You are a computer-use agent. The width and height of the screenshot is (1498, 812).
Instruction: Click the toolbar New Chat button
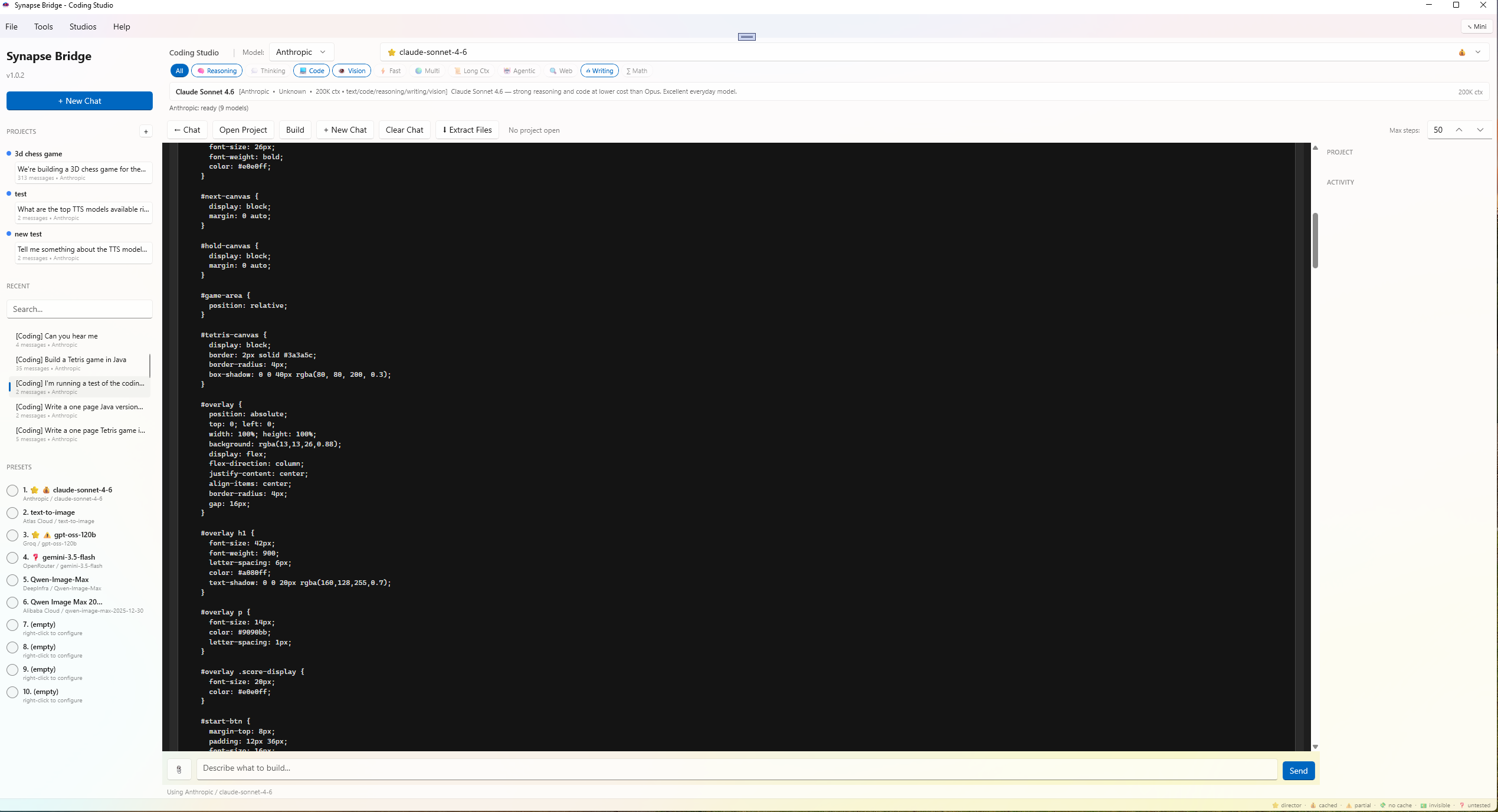345,130
